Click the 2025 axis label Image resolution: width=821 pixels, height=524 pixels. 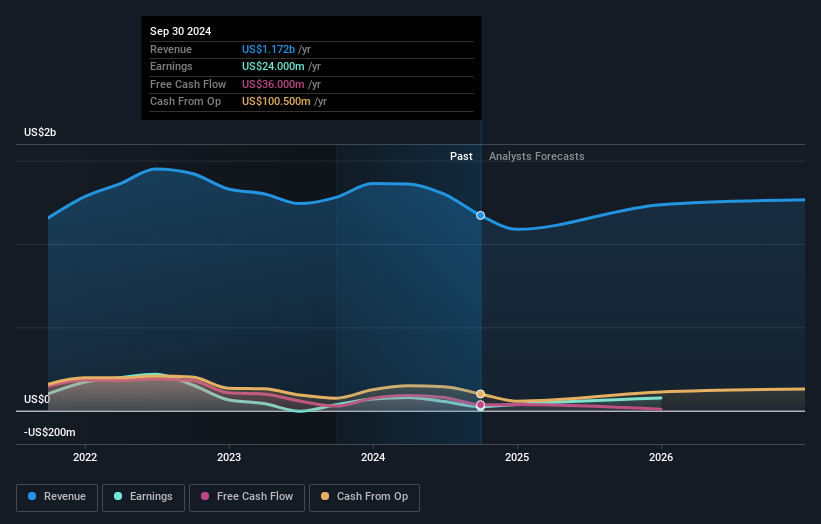click(517, 457)
